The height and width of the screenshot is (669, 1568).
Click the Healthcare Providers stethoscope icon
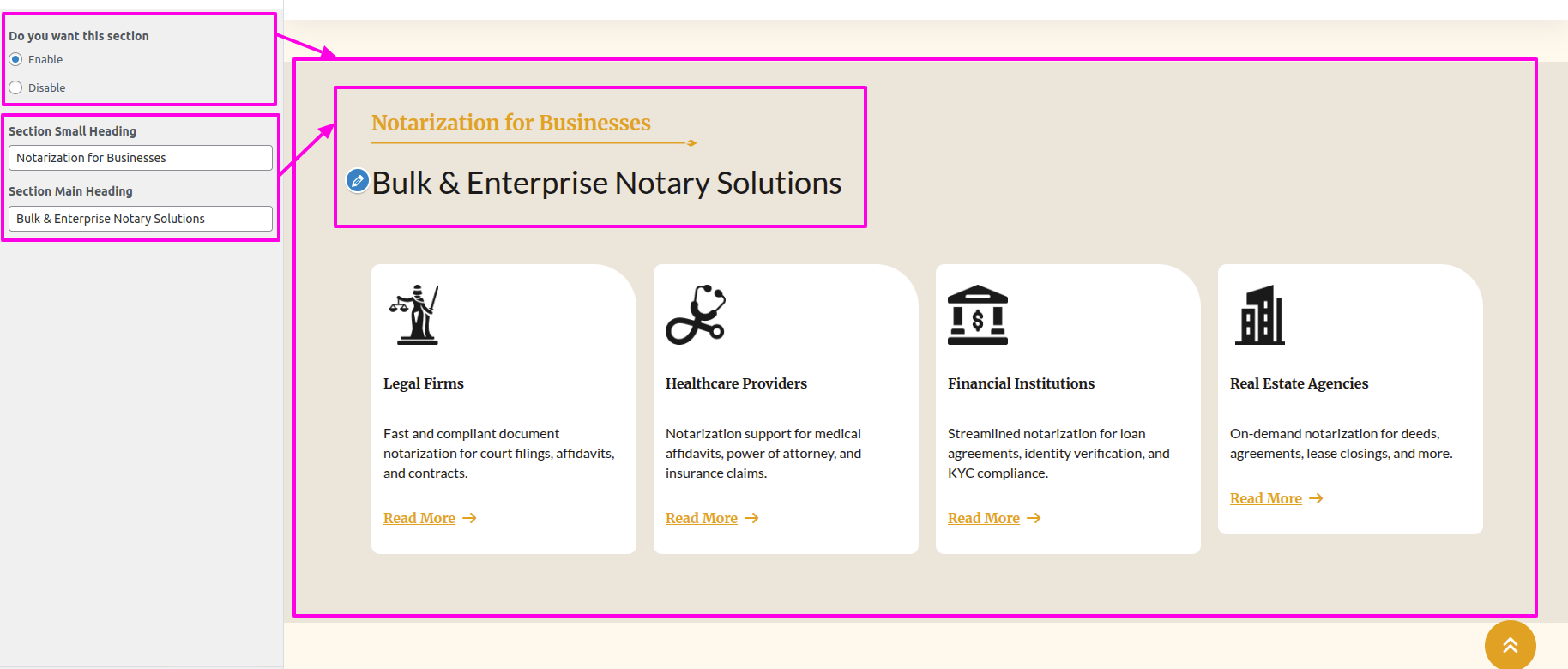696,315
